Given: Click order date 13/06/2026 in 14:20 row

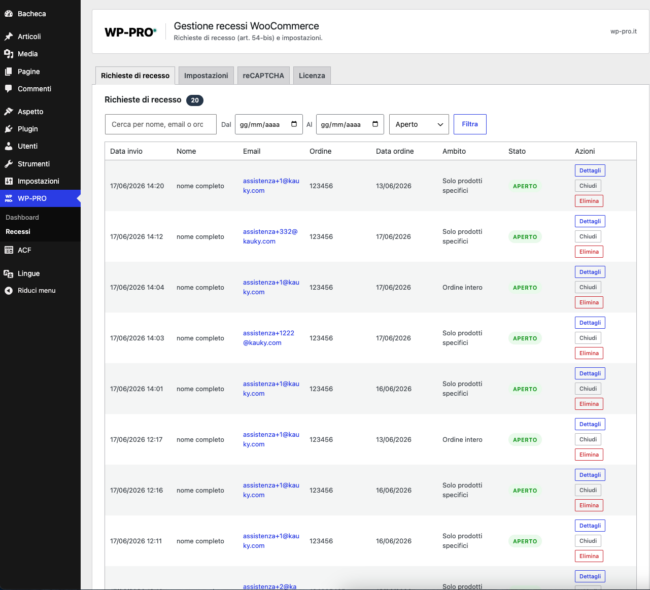Looking at the screenshot, I should tap(393, 186).
